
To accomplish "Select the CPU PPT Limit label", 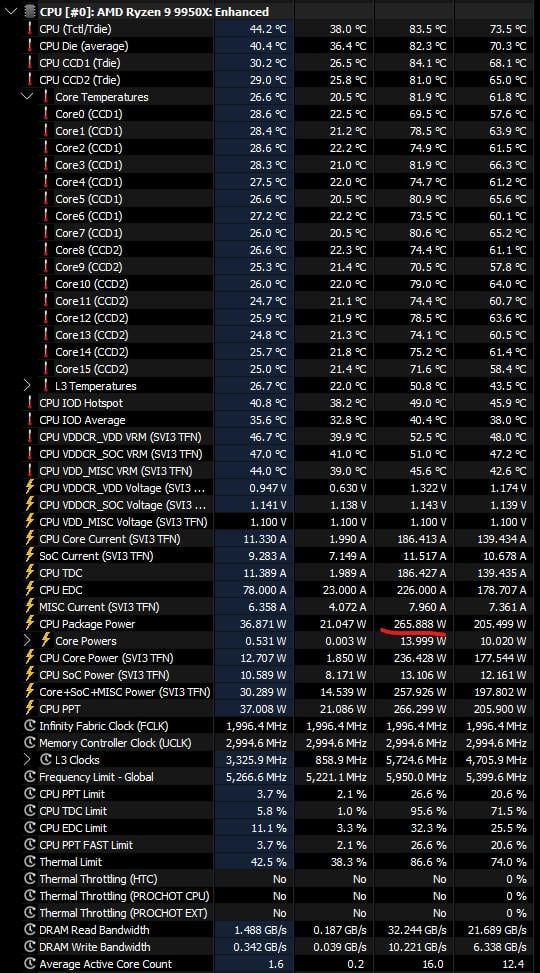I will [72, 794].
